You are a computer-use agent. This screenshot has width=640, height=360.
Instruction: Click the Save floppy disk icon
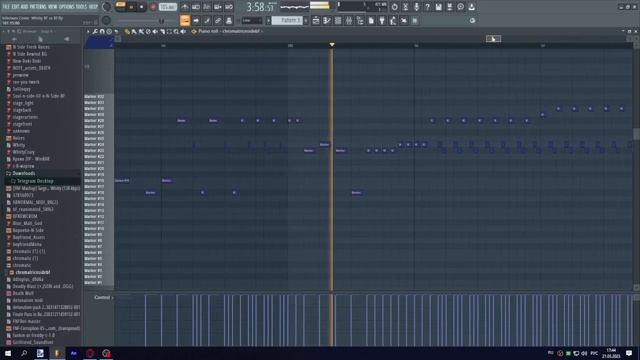[438, 7]
